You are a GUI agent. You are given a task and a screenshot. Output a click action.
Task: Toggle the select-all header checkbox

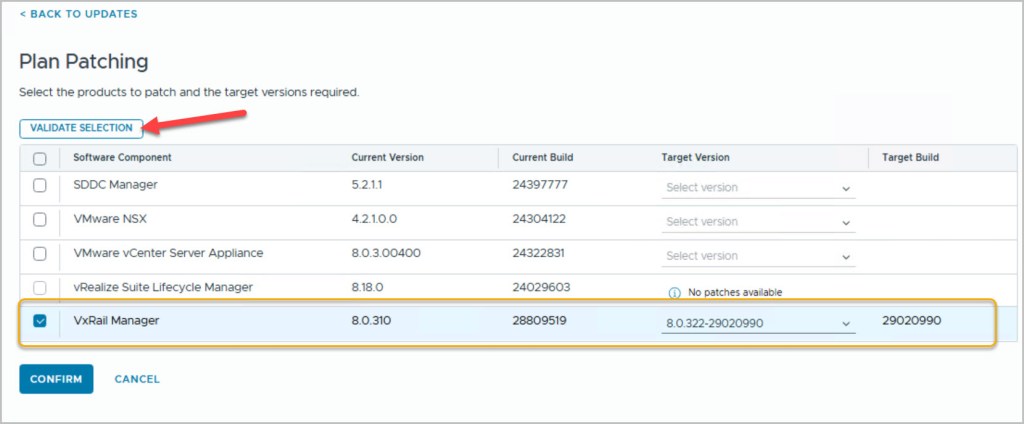(40, 158)
